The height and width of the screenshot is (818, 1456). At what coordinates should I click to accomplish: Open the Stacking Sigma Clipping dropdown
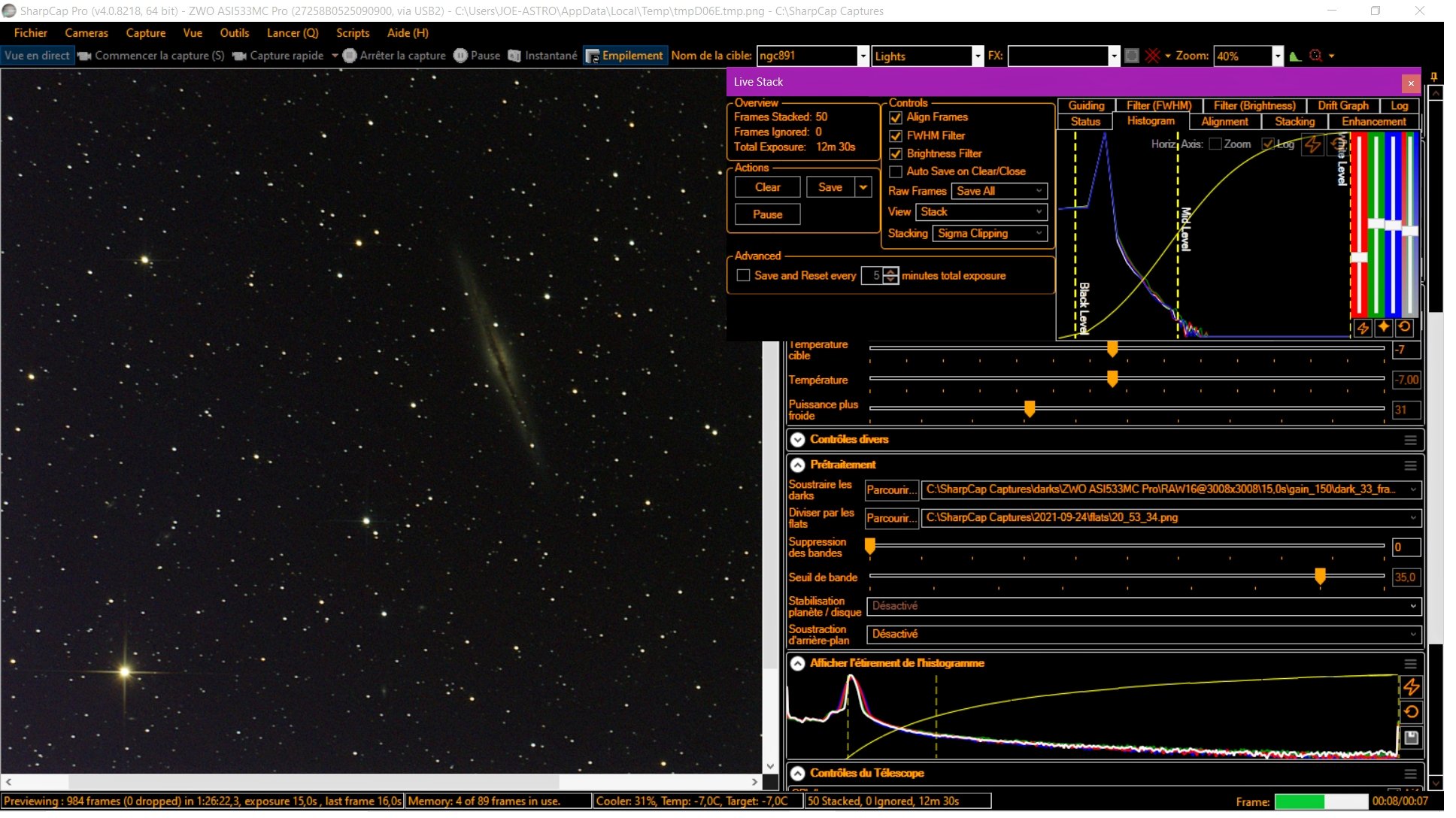point(990,234)
